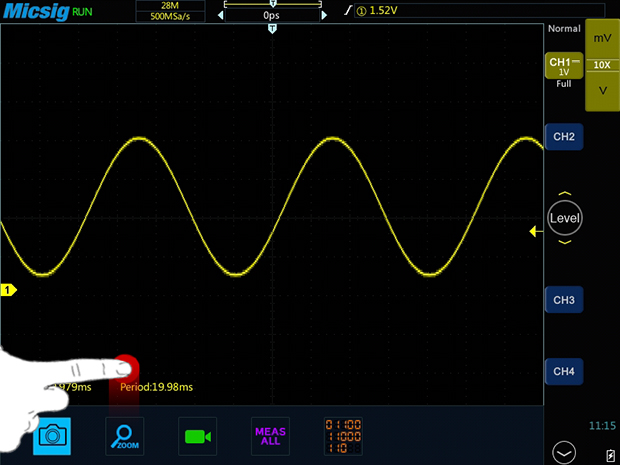
Task: Toggle channel CH2 on
Action: click(564, 136)
